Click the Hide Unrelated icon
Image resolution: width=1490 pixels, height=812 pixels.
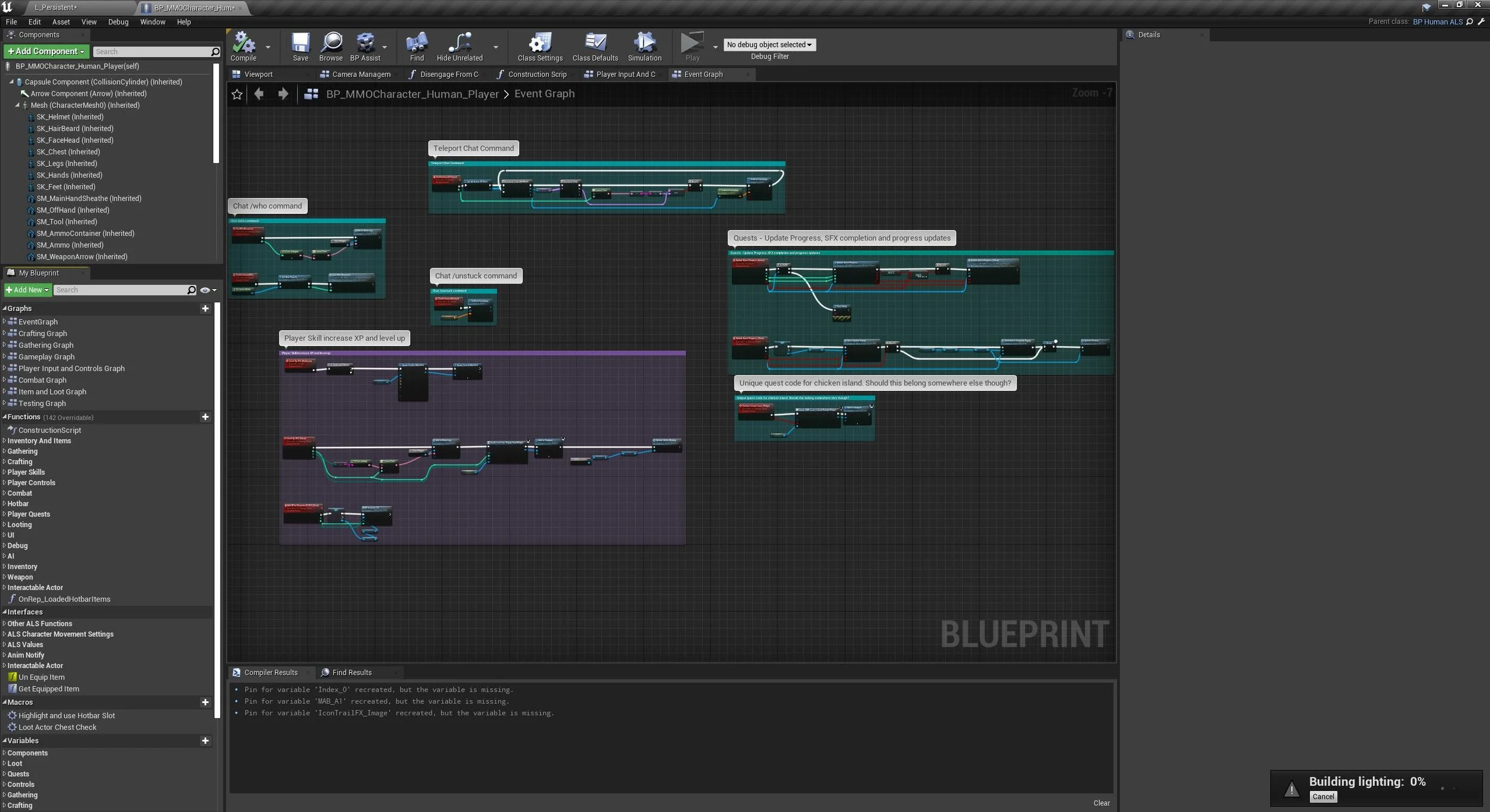[x=460, y=44]
